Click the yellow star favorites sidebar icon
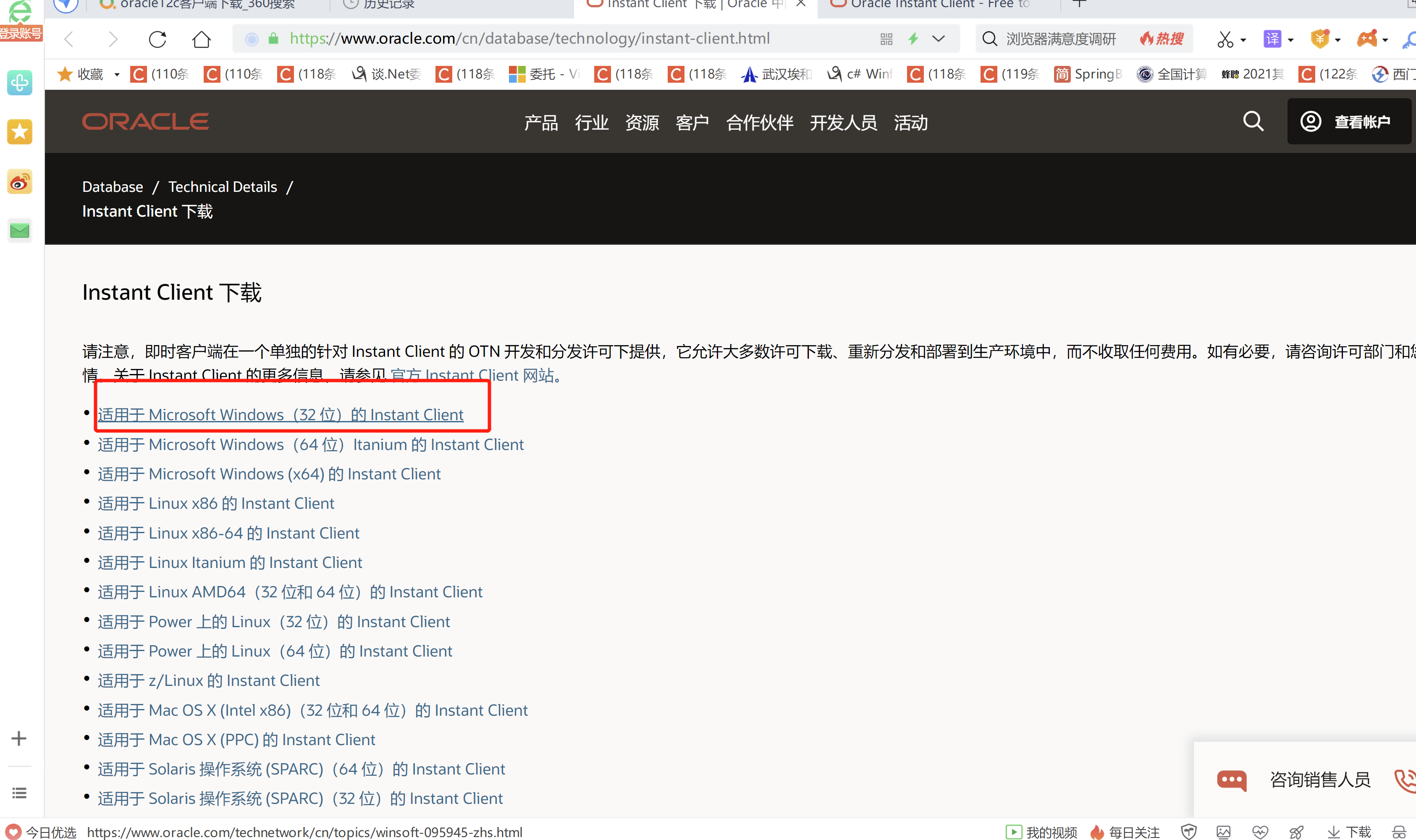The width and height of the screenshot is (1416, 840). 20,132
